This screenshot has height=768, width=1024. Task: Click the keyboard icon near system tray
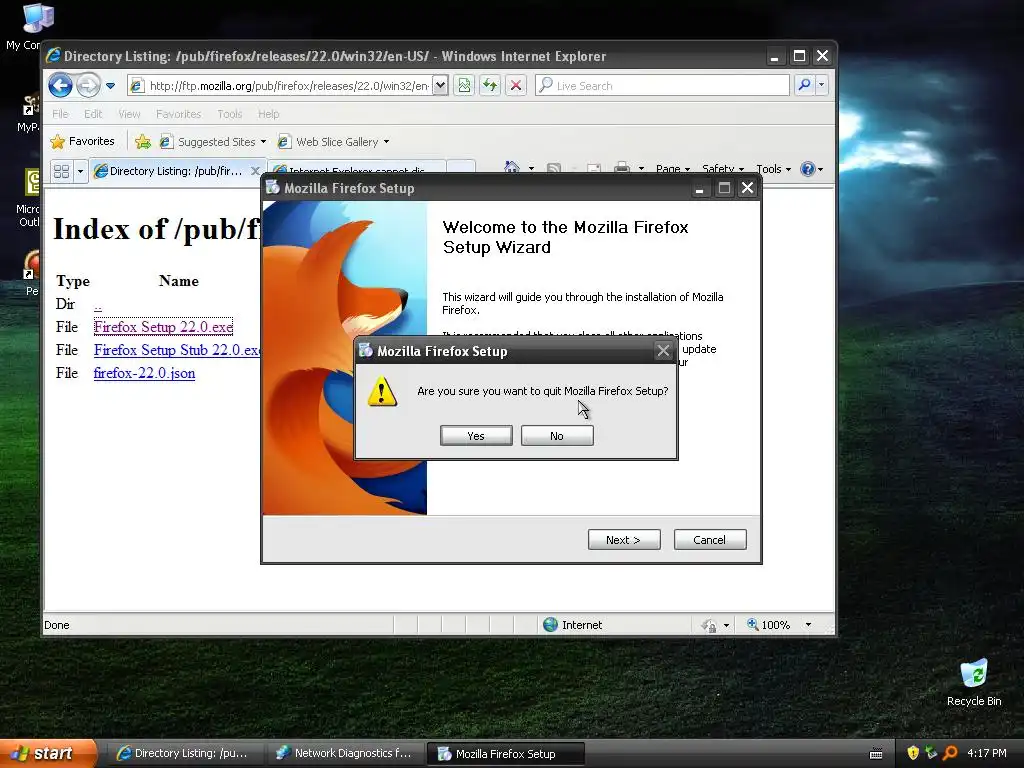pos(876,754)
